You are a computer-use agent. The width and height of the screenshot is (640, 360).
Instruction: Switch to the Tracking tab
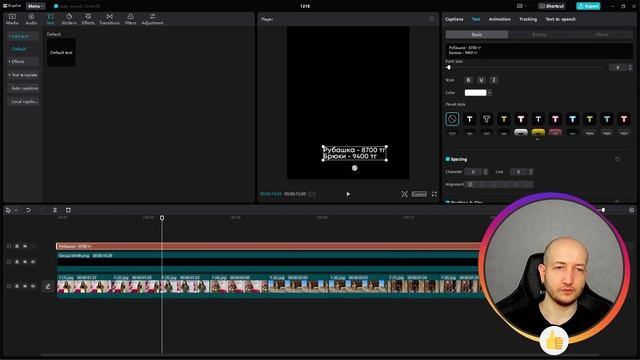(x=528, y=19)
